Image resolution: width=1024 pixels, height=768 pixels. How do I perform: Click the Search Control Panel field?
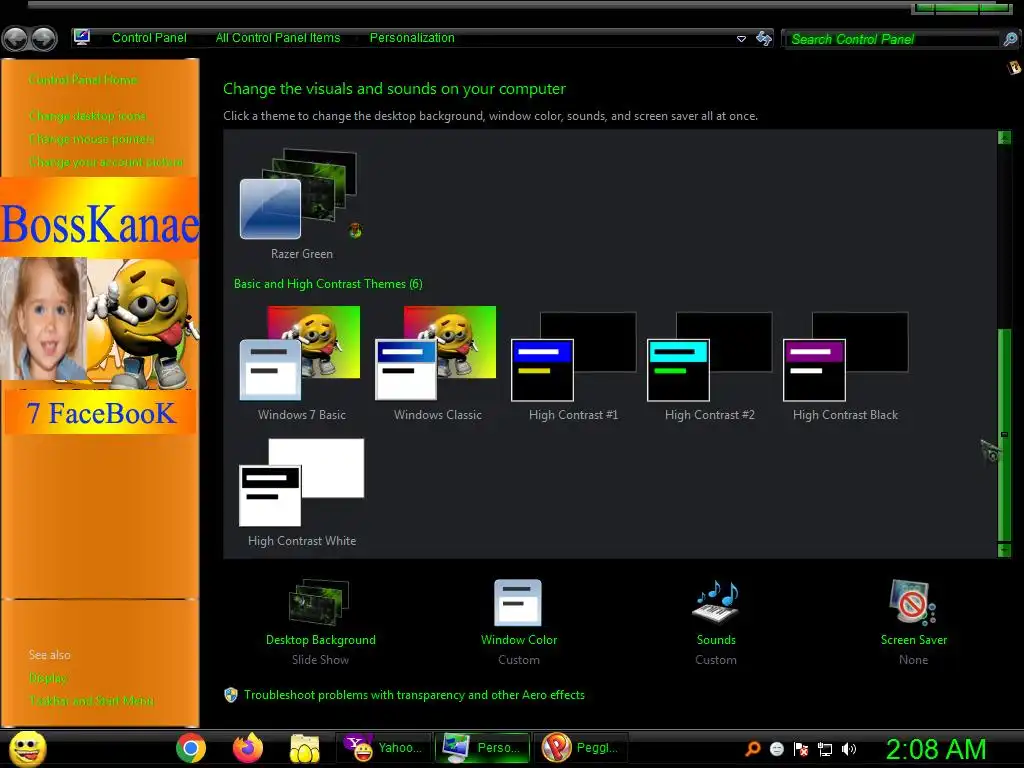[892, 39]
